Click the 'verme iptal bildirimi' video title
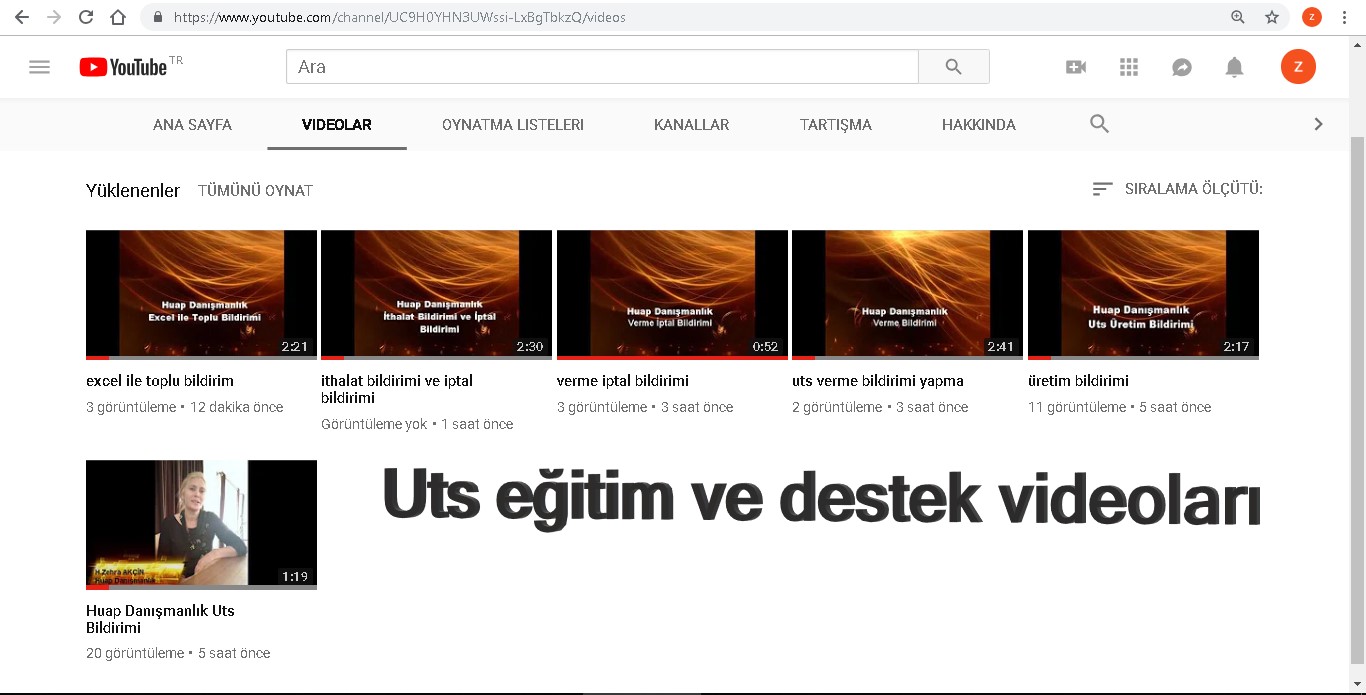Viewport: 1366px width, 695px height. (x=623, y=381)
